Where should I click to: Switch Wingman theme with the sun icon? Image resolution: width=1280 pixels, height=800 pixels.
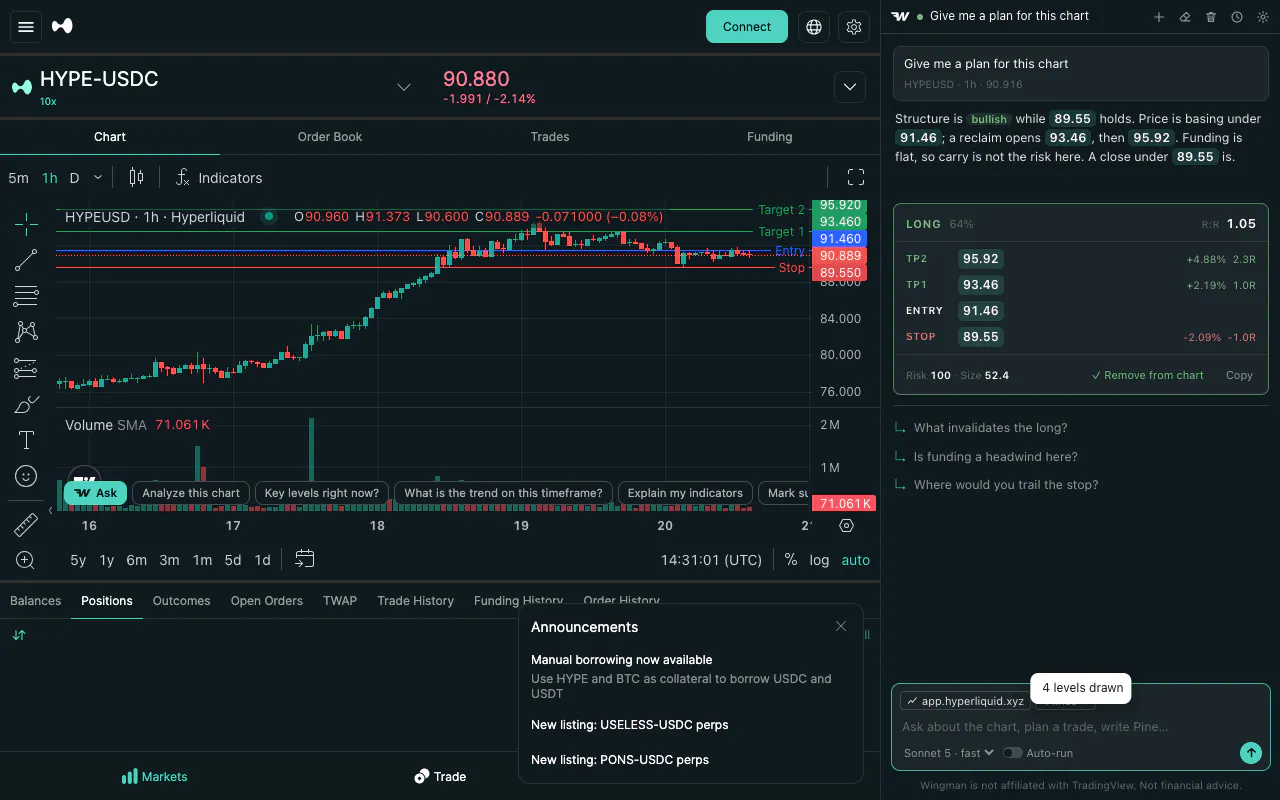(1263, 17)
